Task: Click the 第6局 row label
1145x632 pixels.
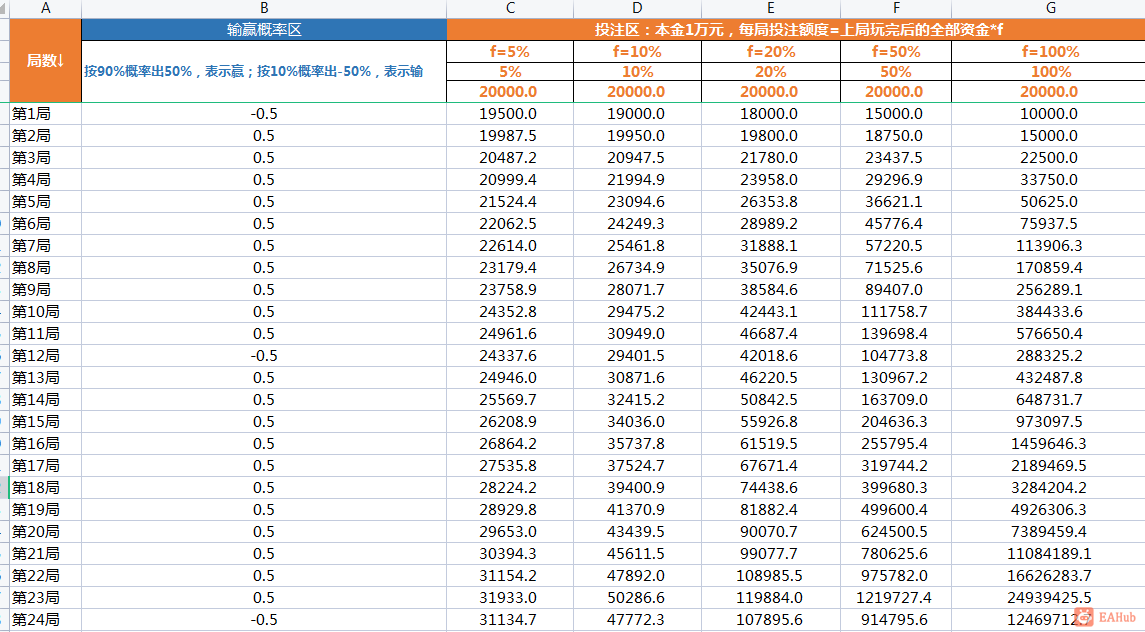Action: point(45,224)
